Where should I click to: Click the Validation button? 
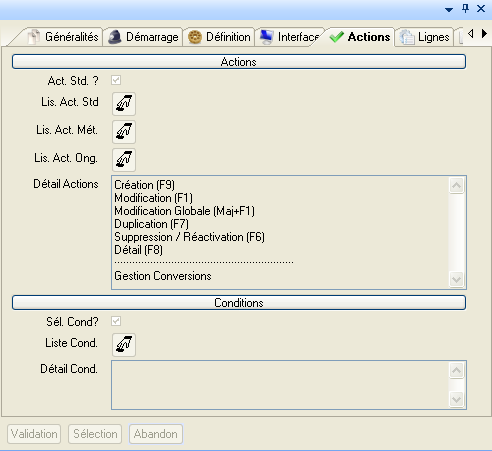34,434
